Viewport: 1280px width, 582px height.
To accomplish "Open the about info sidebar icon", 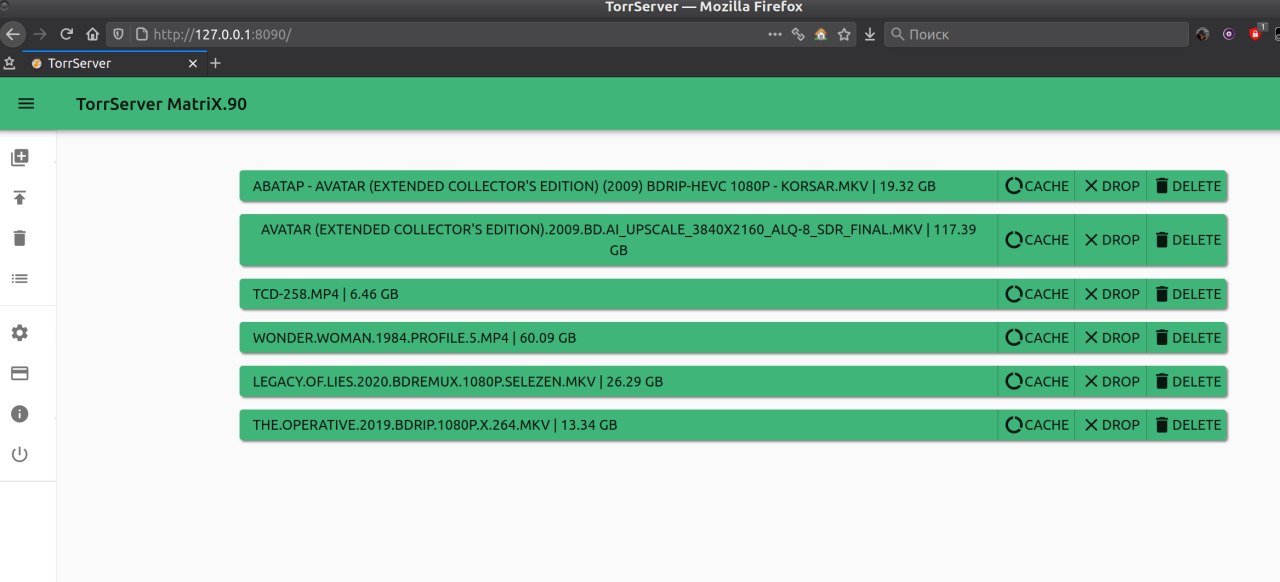I will coord(20,414).
